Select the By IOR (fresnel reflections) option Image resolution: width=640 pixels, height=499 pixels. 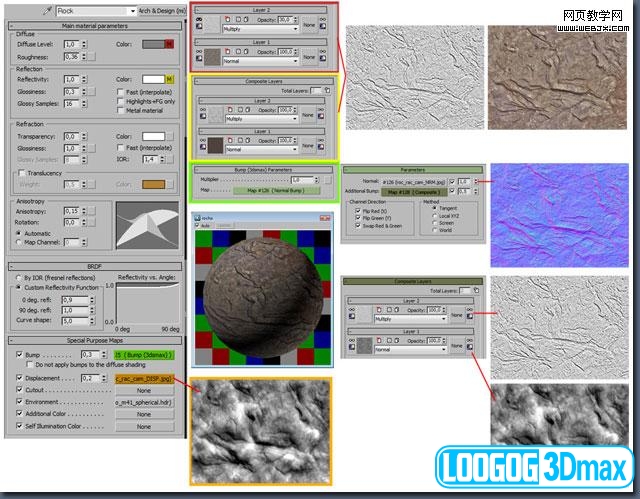click(x=18, y=277)
